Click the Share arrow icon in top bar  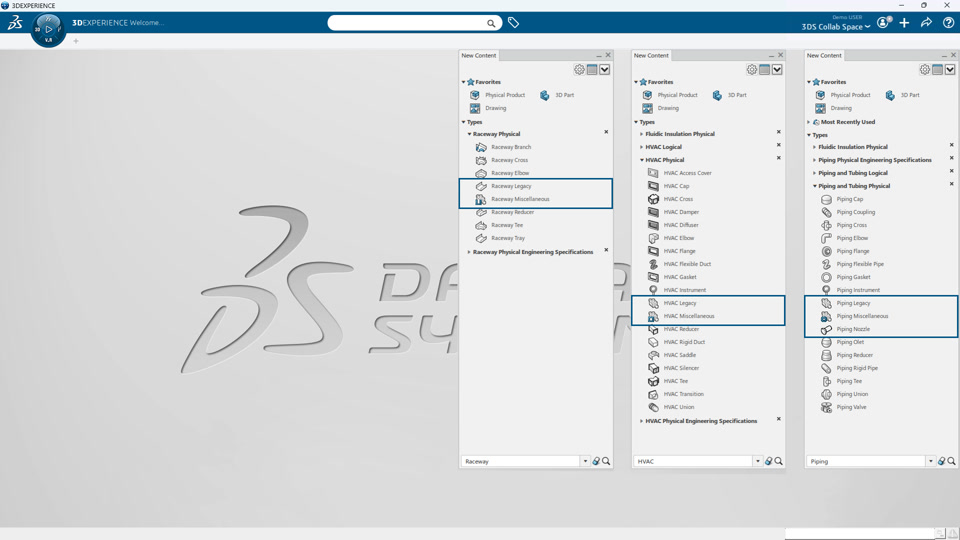(926, 23)
